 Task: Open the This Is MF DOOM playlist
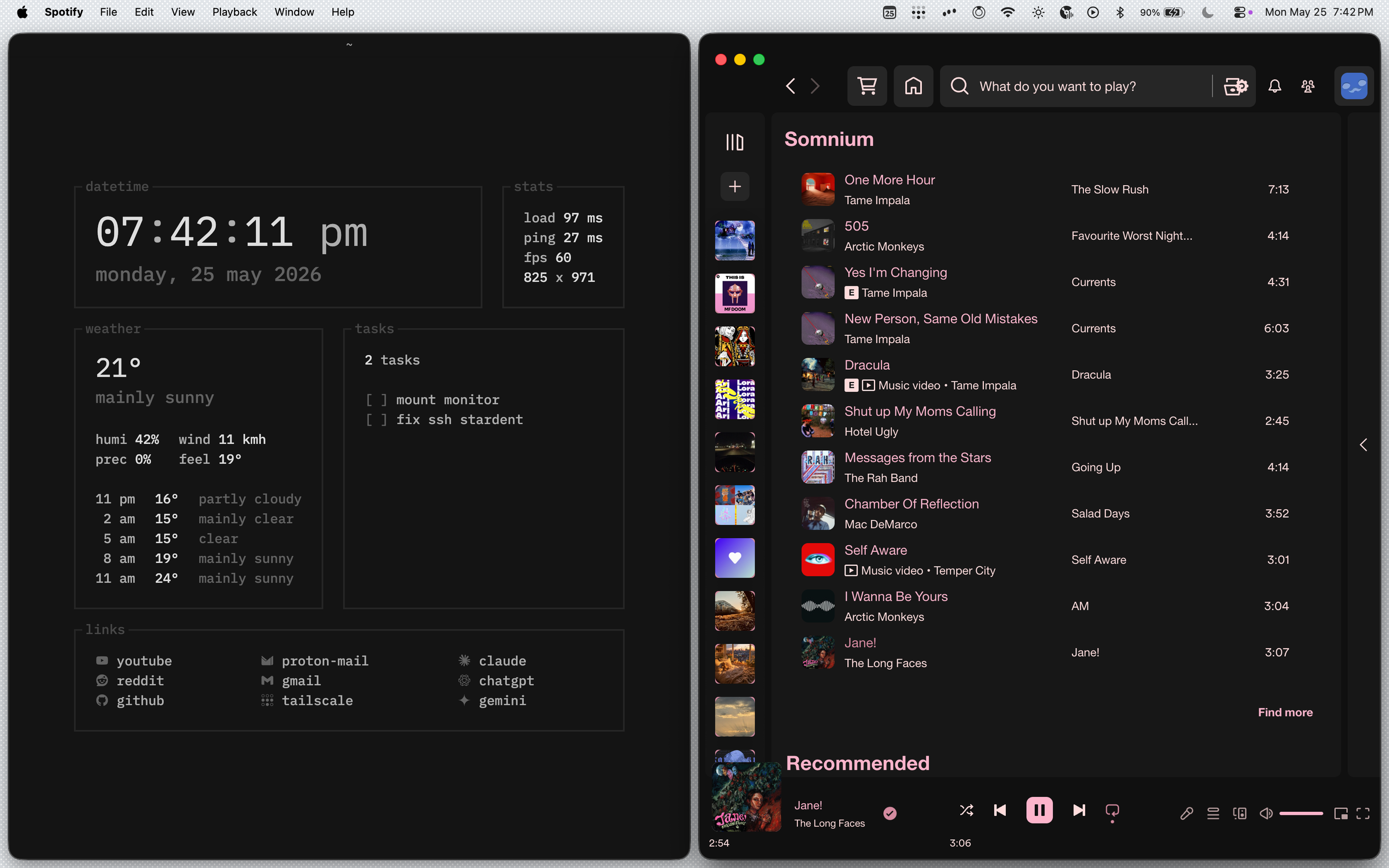coord(734,293)
